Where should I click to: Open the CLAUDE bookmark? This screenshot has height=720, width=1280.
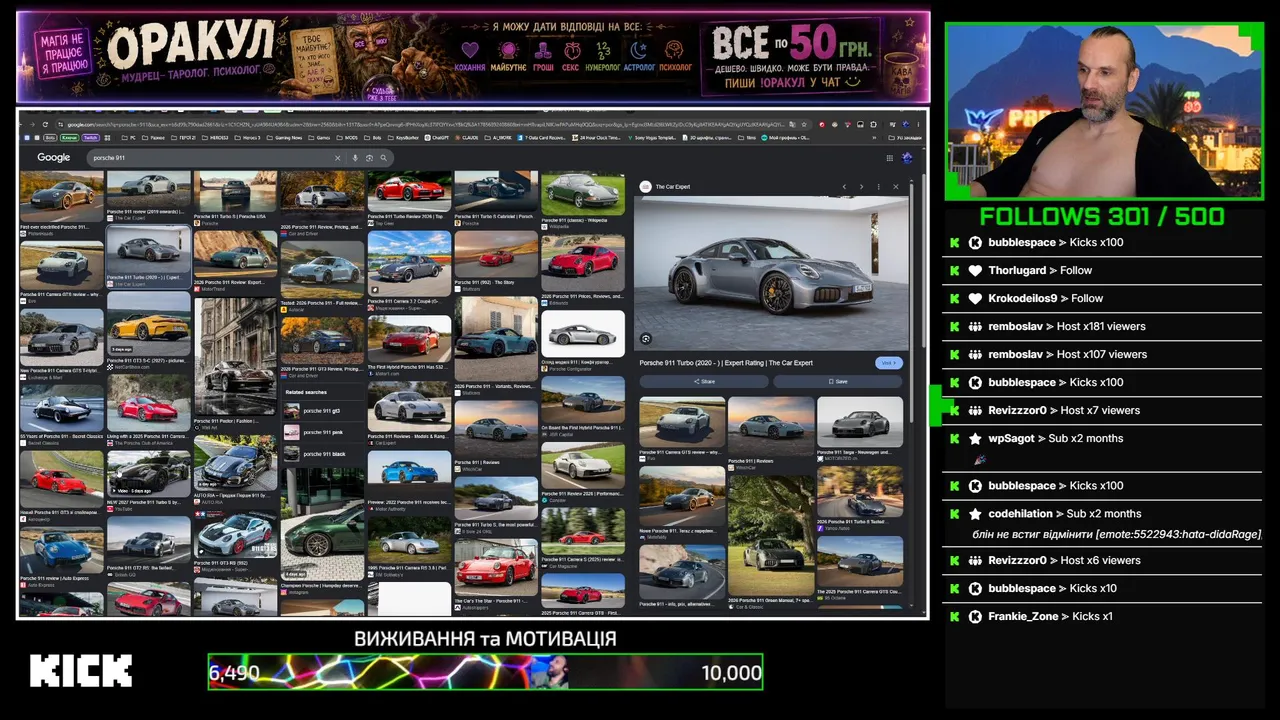(x=467, y=138)
